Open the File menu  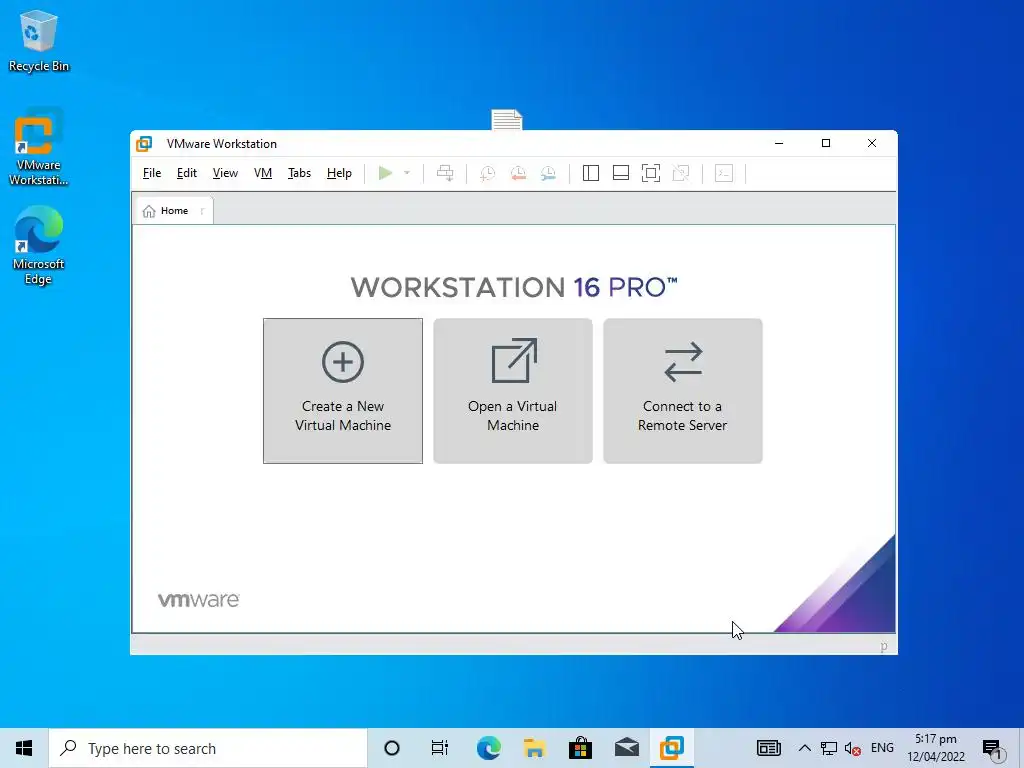coord(152,173)
